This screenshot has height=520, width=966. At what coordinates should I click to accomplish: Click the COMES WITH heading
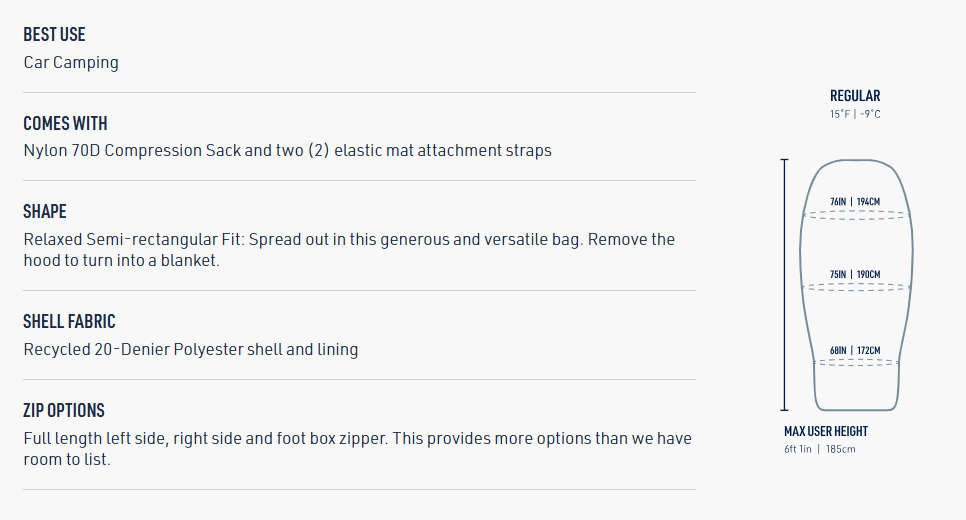[x=65, y=123]
